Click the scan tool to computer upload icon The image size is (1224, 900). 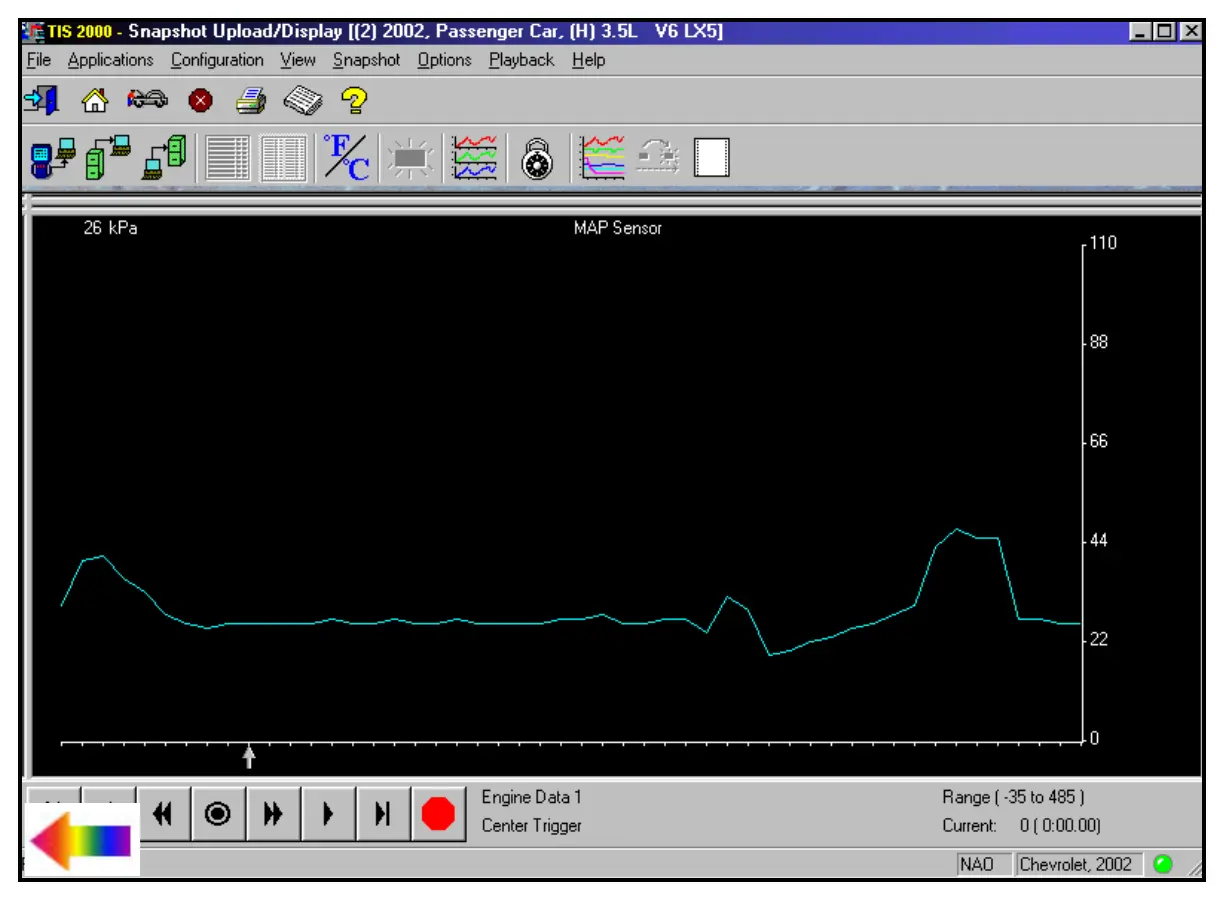[53, 157]
